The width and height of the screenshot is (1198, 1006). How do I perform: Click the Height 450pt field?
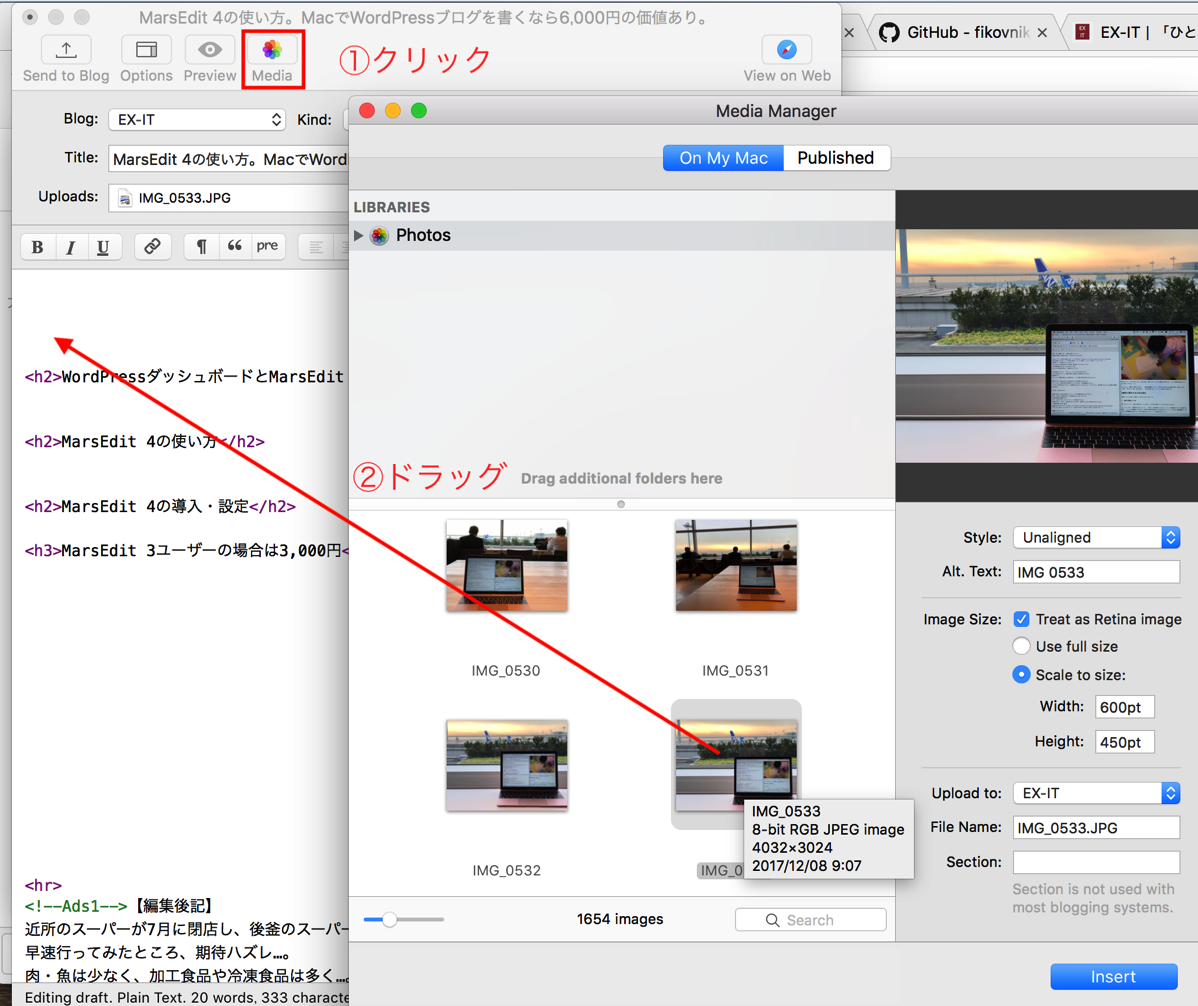pos(1124,742)
